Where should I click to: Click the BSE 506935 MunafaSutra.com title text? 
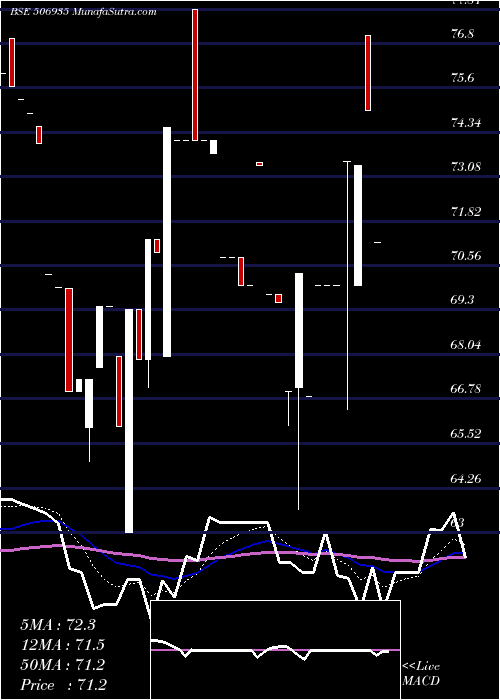83,12
